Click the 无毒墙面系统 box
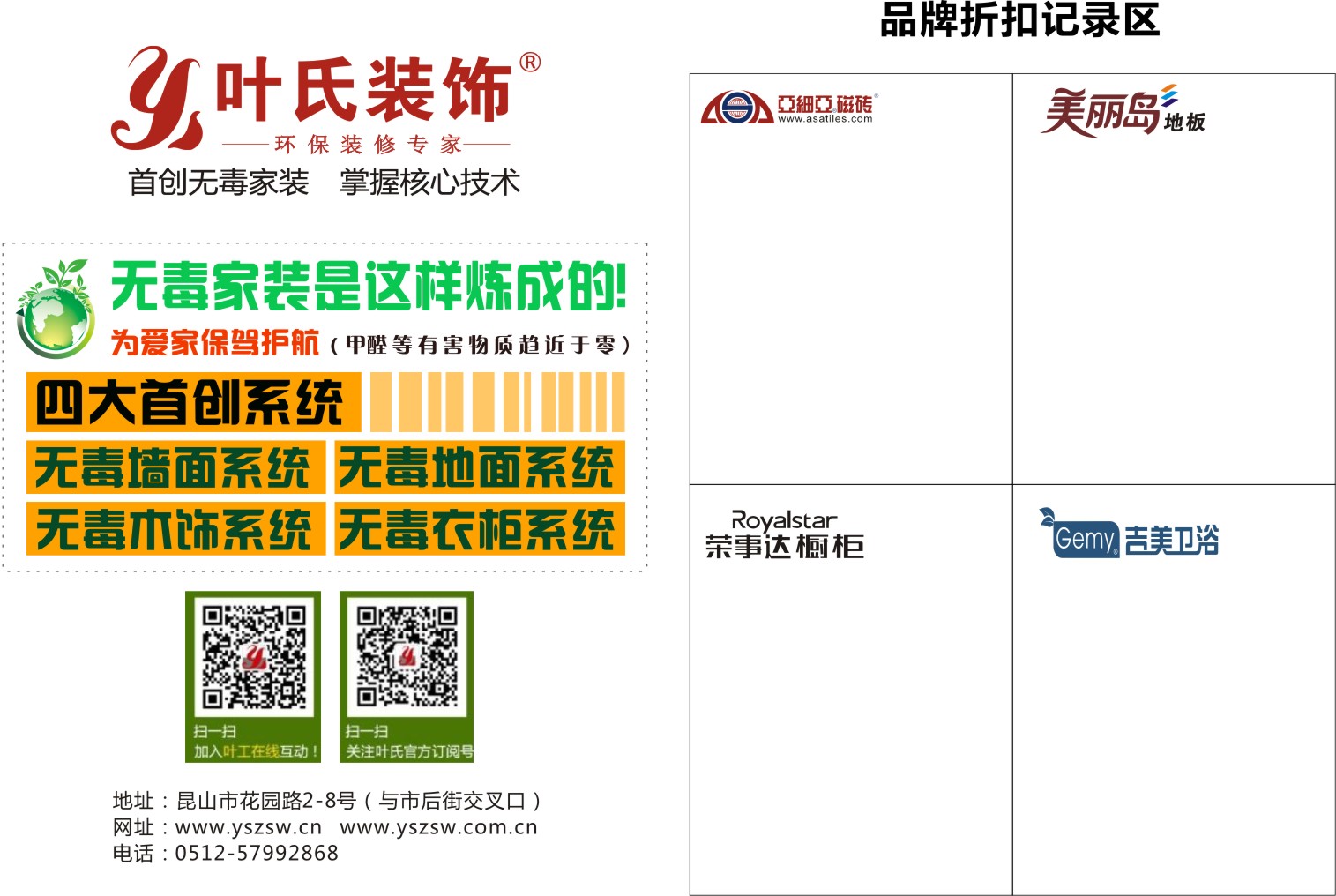The height and width of the screenshot is (896, 1336). pyautogui.click(x=175, y=467)
